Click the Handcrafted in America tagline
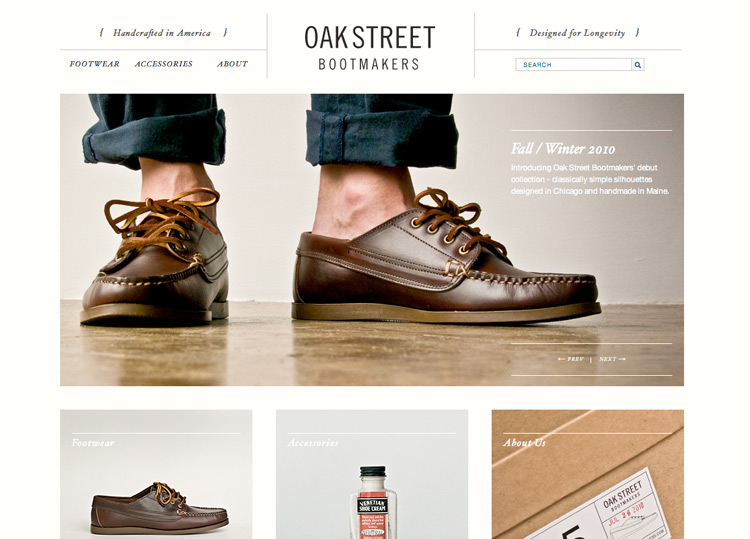The image size is (750, 539). pos(162,33)
